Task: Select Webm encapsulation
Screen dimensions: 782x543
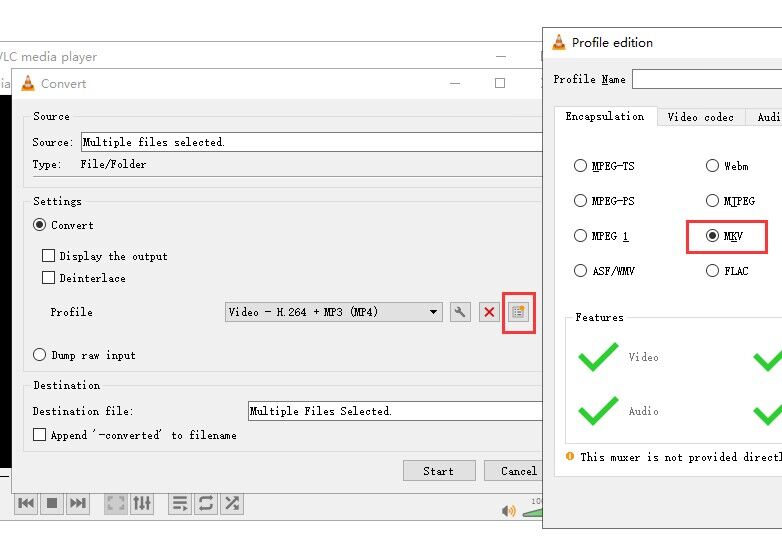Action: coord(712,166)
